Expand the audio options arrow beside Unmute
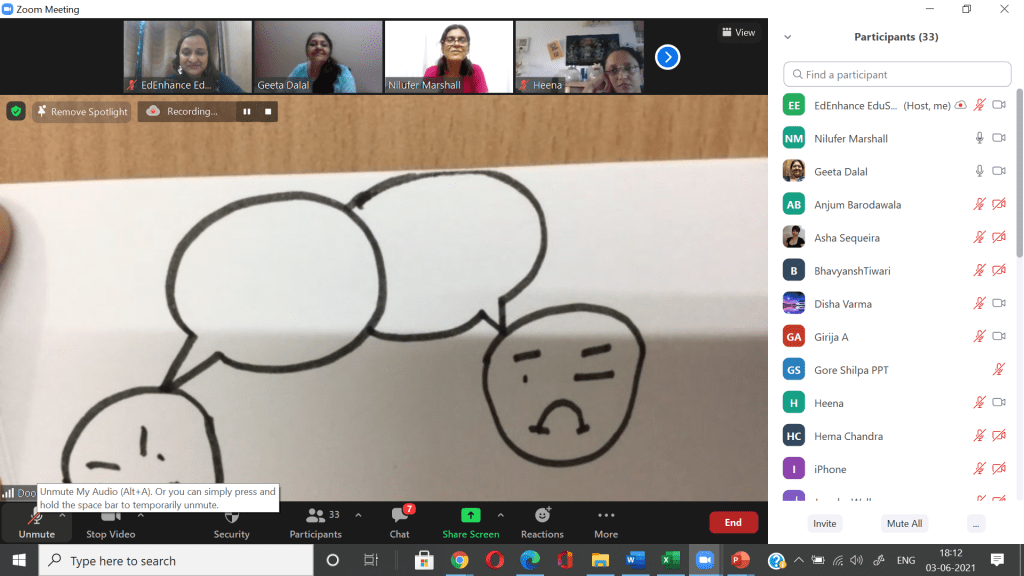This screenshot has width=1024, height=576. [62, 515]
